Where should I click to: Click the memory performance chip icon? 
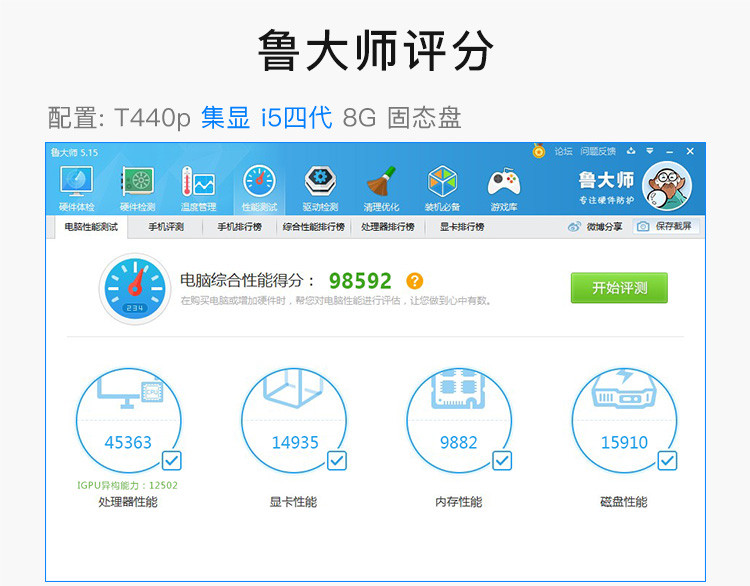tap(458, 388)
